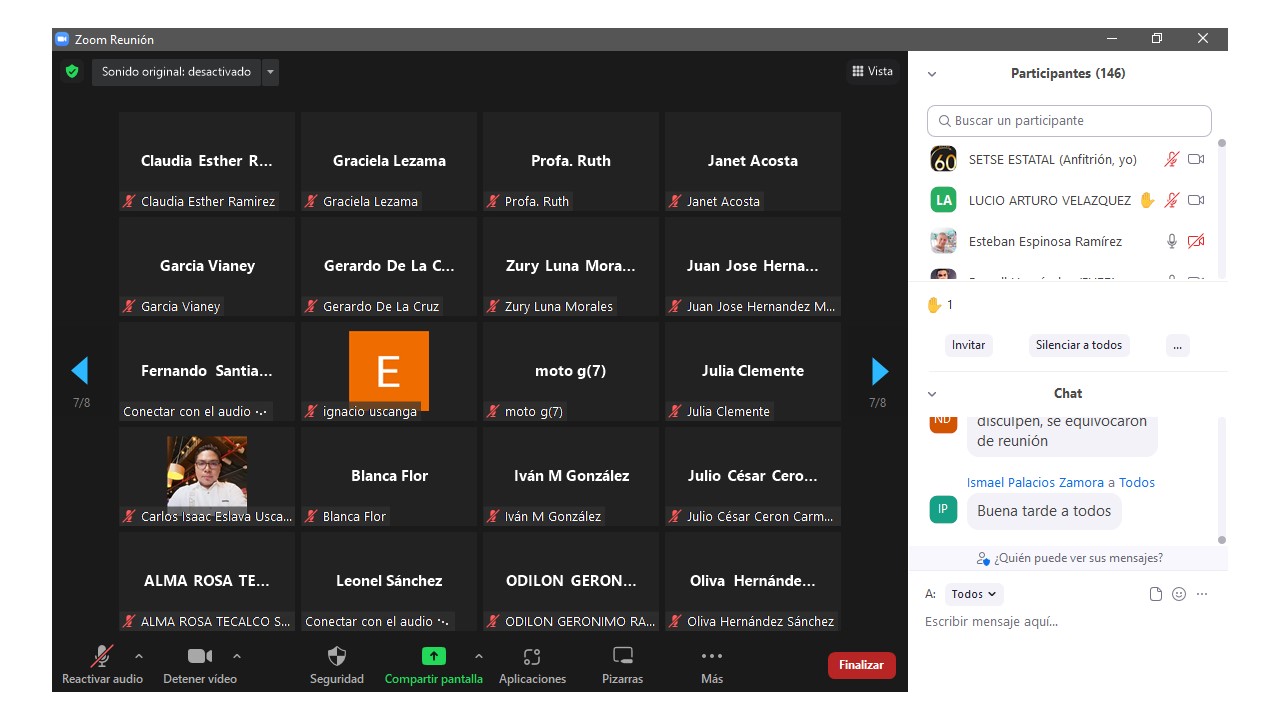Viewport: 1280px width, 720px height.
Task: Open Pizarras whiteboard button
Action: pos(622,665)
